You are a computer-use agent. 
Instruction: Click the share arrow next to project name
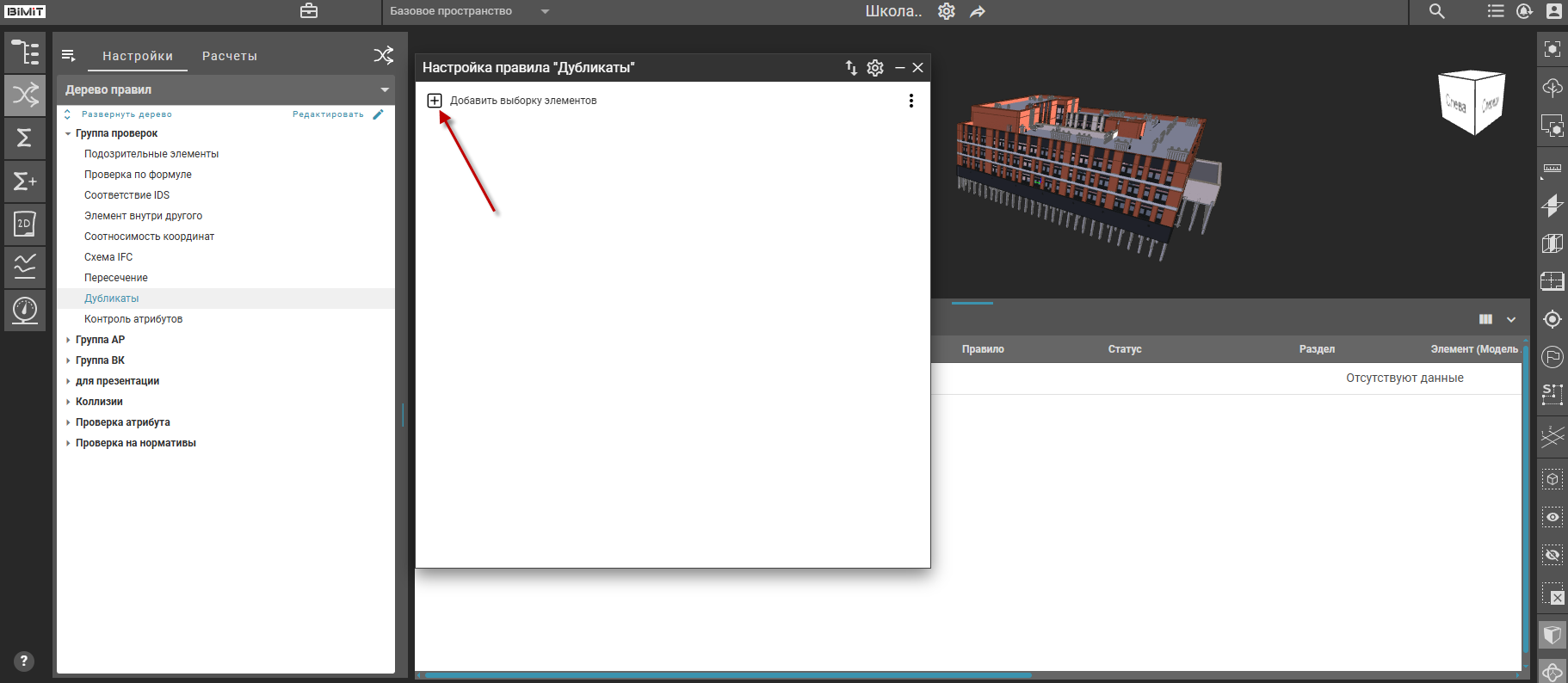pos(978,12)
